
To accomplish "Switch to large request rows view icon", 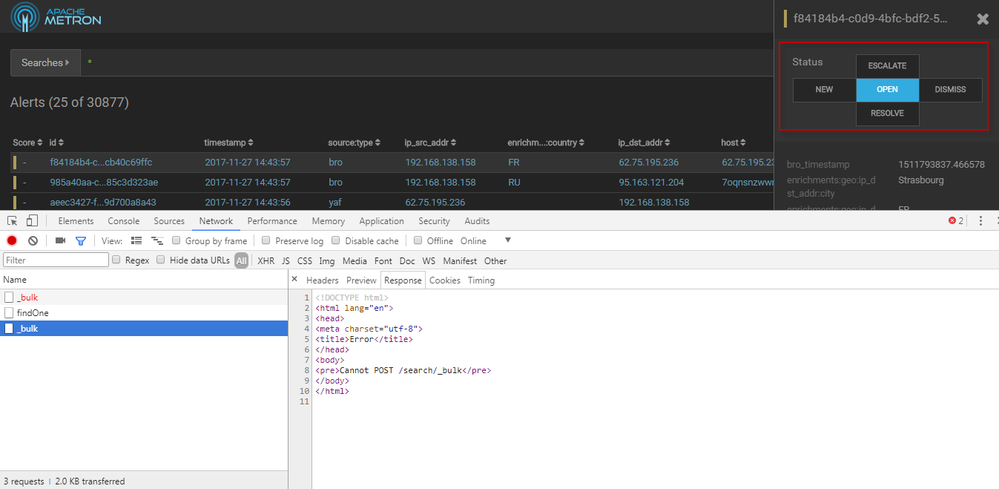I will click(x=136, y=241).
